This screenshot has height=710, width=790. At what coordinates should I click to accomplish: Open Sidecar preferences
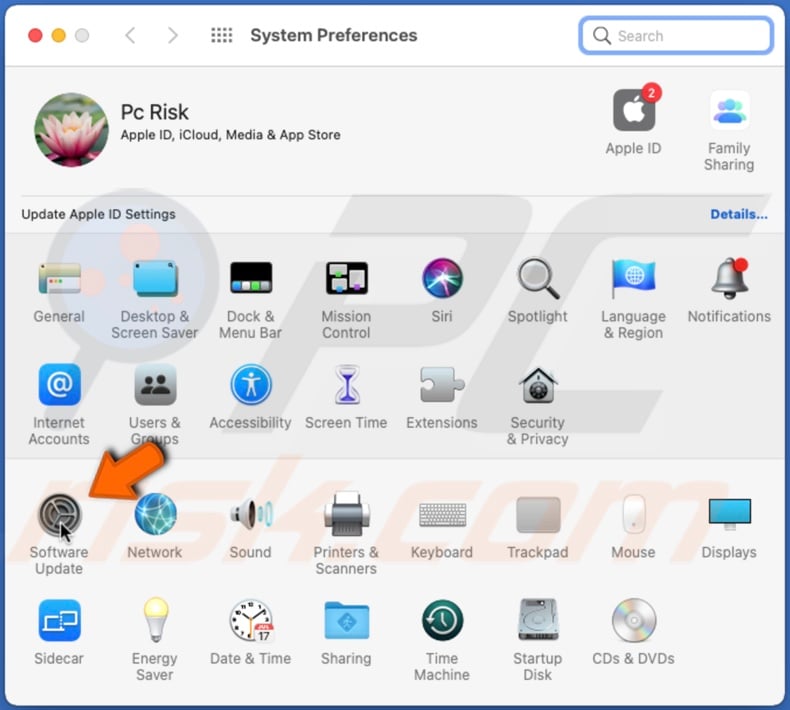pyautogui.click(x=59, y=620)
